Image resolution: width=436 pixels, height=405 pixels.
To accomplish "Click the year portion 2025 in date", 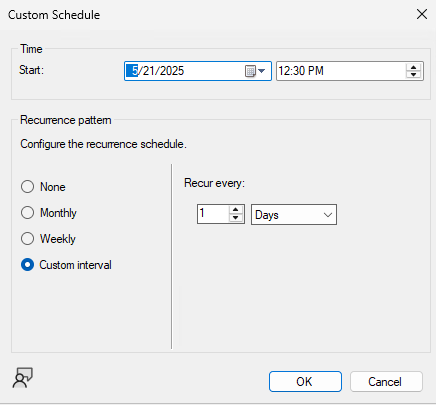I will click(172, 71).
